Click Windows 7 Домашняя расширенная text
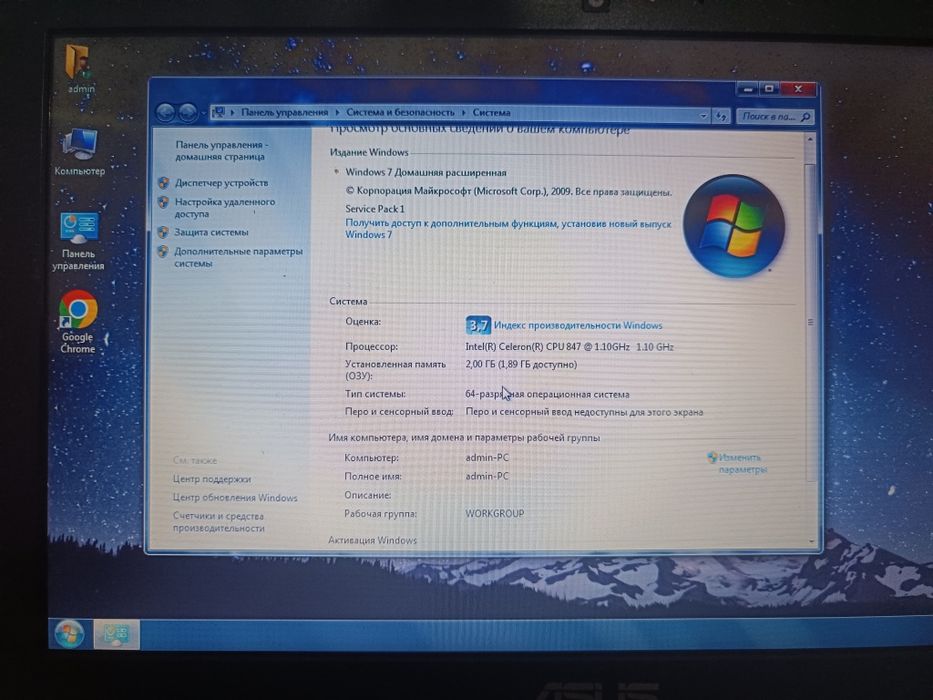This screenshot has height=700, width=933. pos(426,172)
